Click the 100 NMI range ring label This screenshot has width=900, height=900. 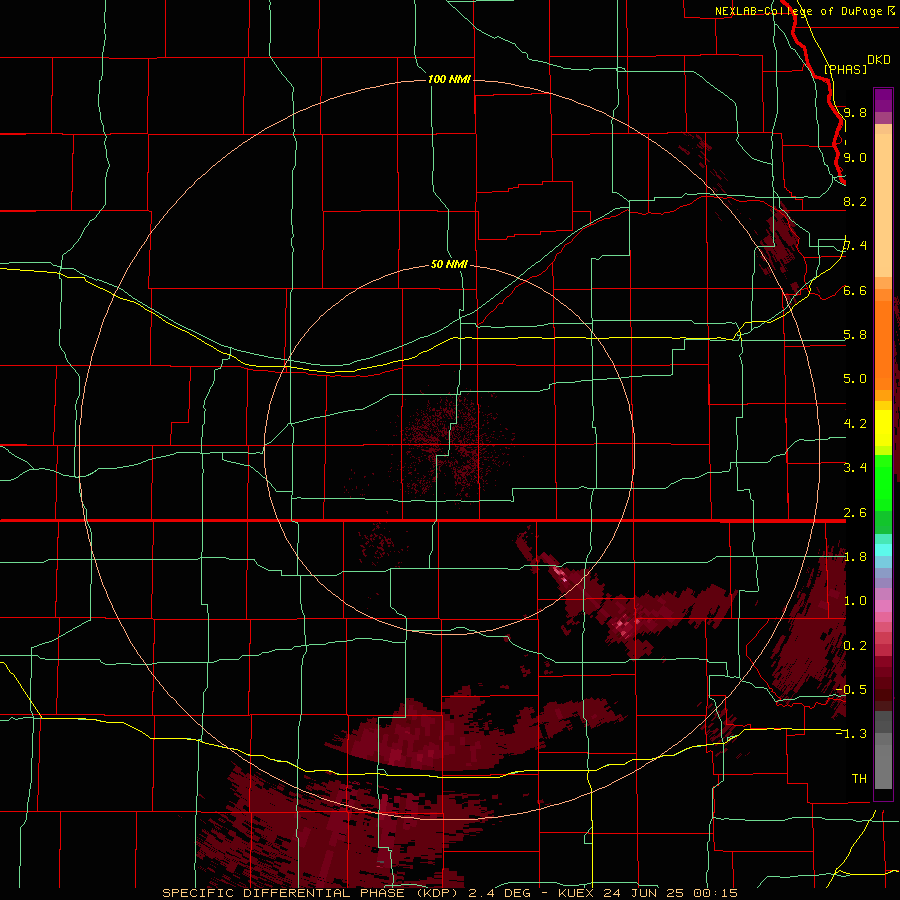tap(449, 79)
